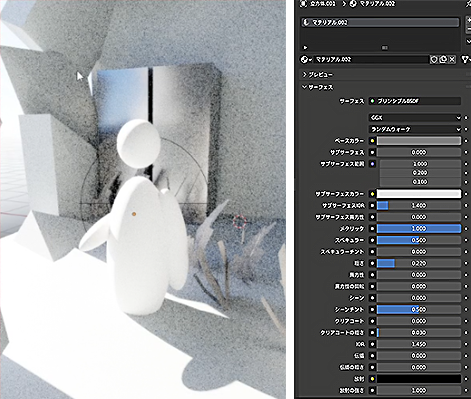Click the 伝播 0.000 slider
The width and height of the screenshot is (471, 399).
pyautogui.click(x=419, y=356)
